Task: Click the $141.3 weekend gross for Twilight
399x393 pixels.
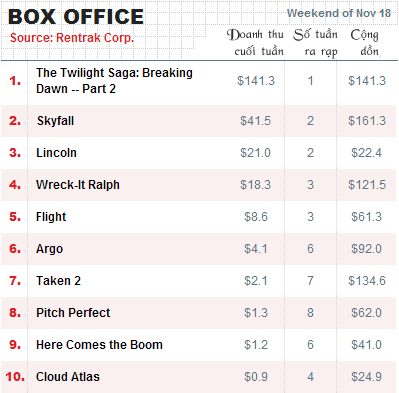Action: coord(256,81)
